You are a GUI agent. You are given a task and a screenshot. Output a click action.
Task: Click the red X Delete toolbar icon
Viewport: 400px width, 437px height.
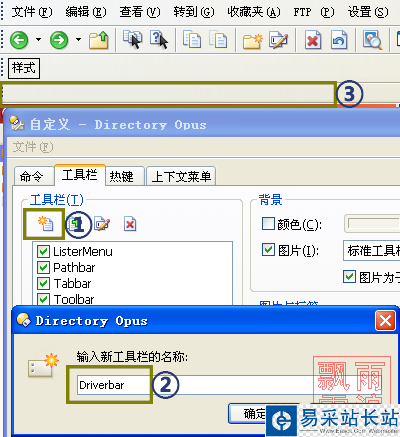[x=313, y=40]
